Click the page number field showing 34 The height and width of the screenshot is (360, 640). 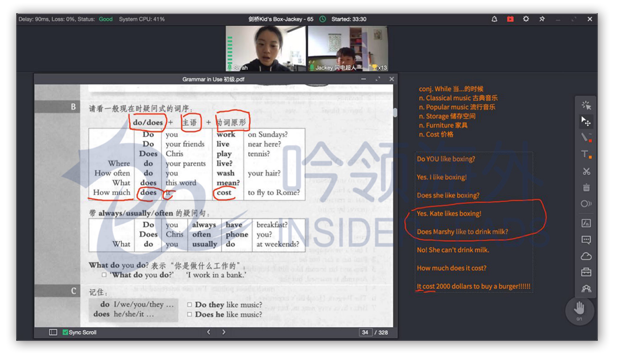[365, 332]
